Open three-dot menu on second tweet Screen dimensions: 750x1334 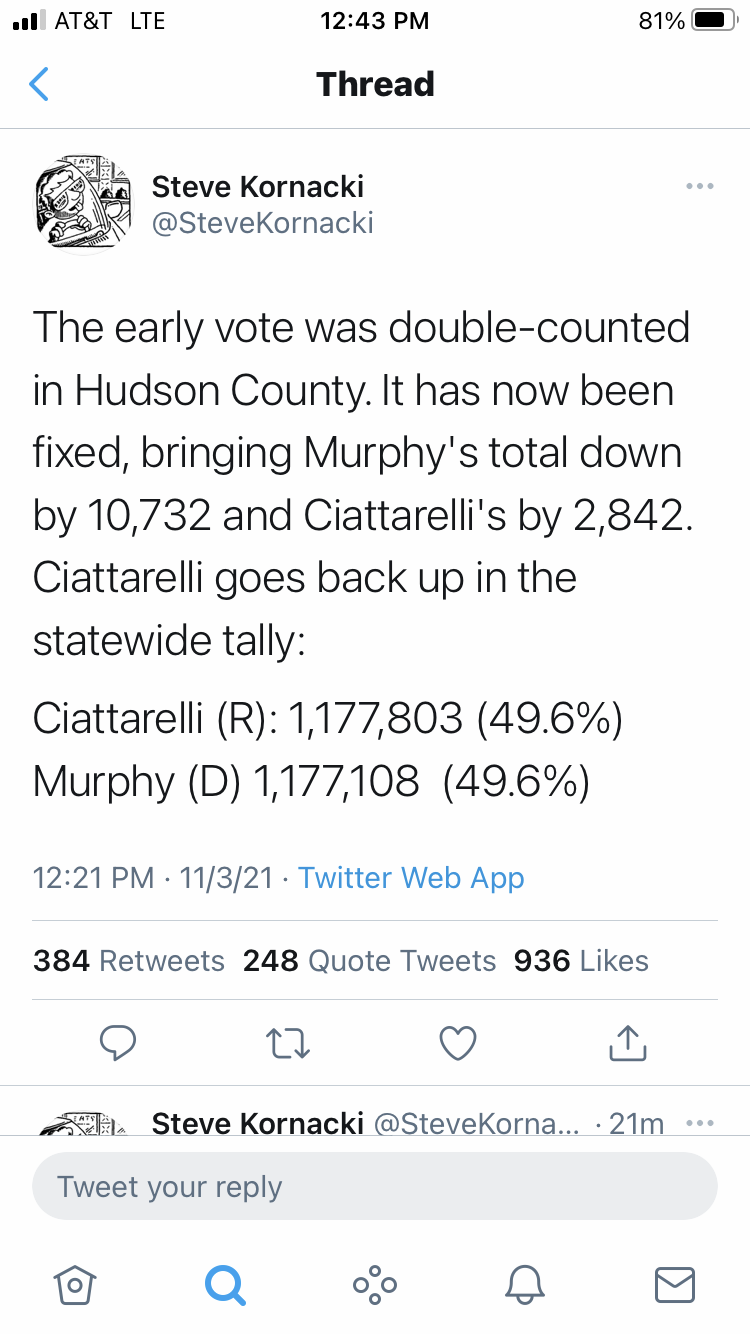[x=700, y=1123]
